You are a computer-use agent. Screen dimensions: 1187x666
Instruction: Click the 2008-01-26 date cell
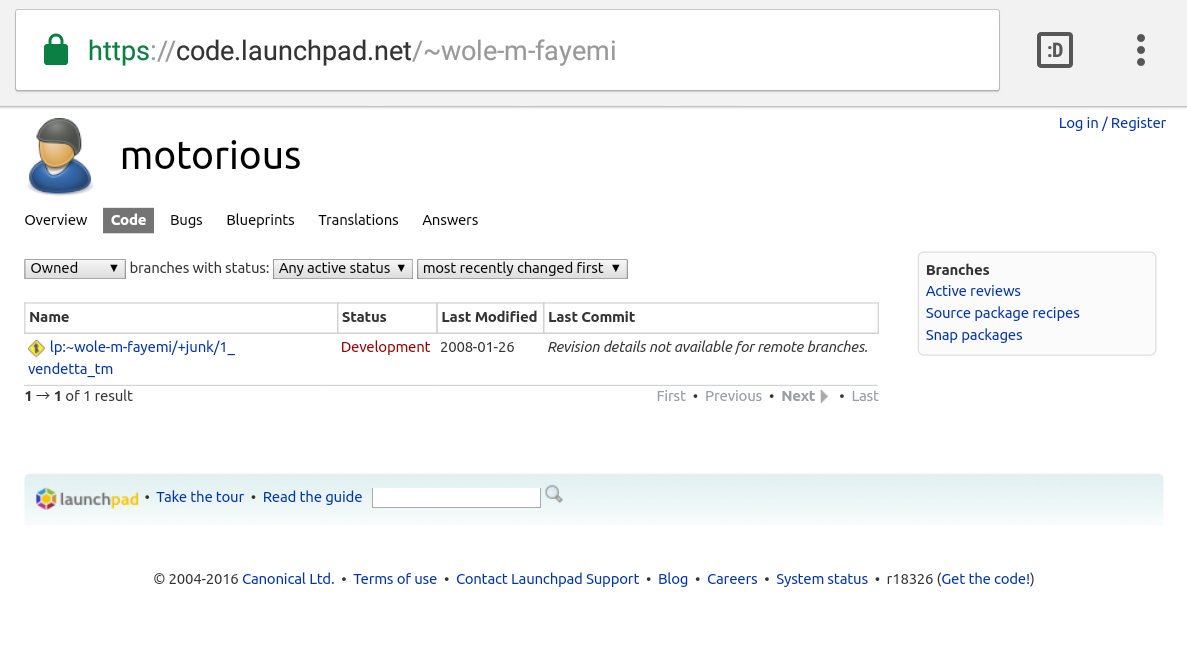(x=477, y=347)
